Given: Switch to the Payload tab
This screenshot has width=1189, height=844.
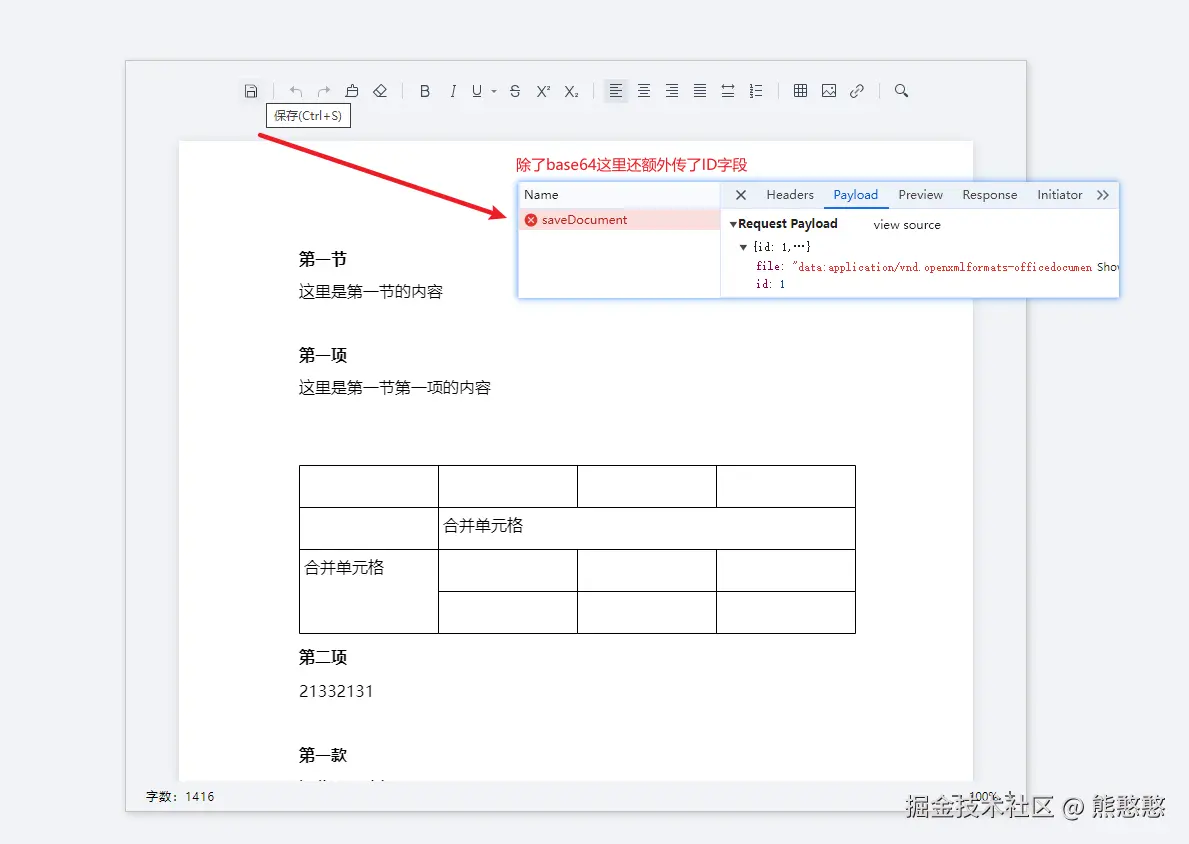Looking at the screenshot, I should click(x=855, y=195).
